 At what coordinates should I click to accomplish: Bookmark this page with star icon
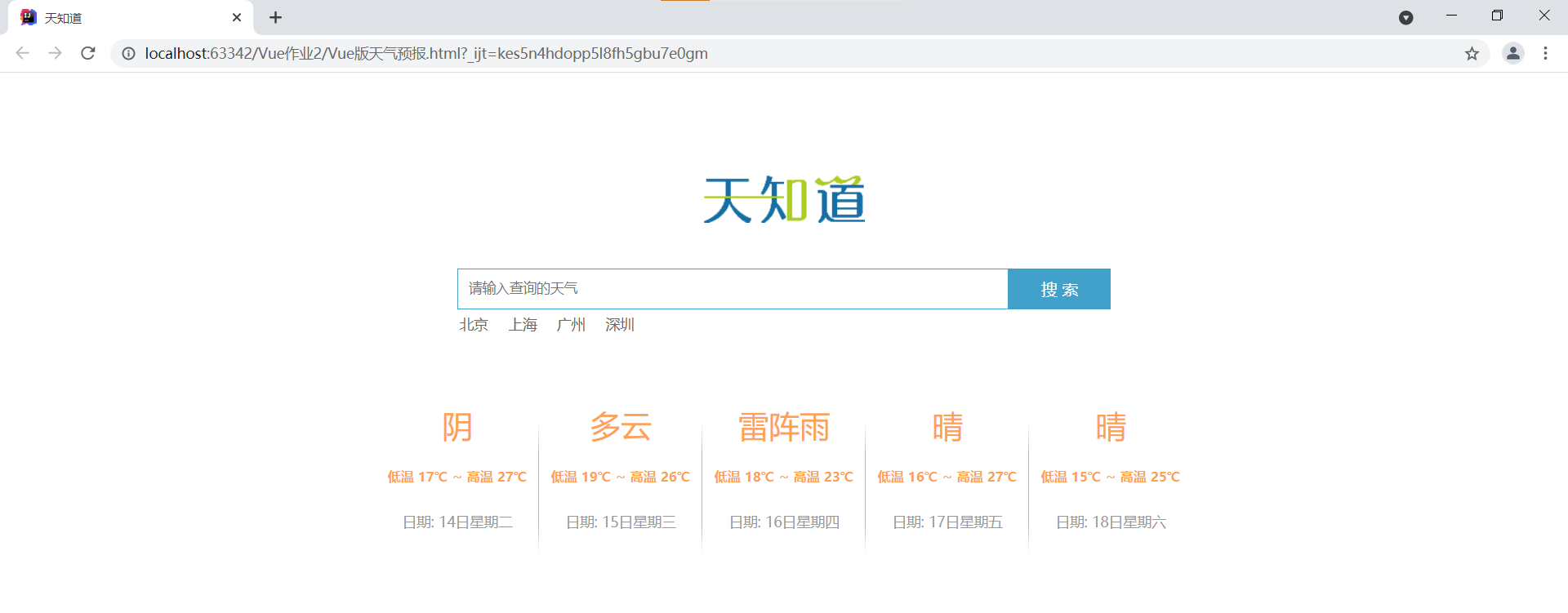pos(1472,53)
